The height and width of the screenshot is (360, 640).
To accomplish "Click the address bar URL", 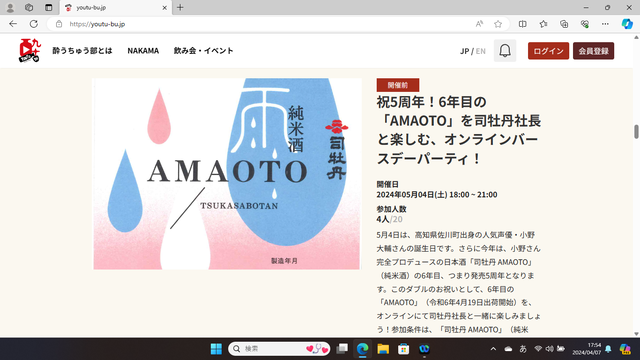I will tap(97, 24).
